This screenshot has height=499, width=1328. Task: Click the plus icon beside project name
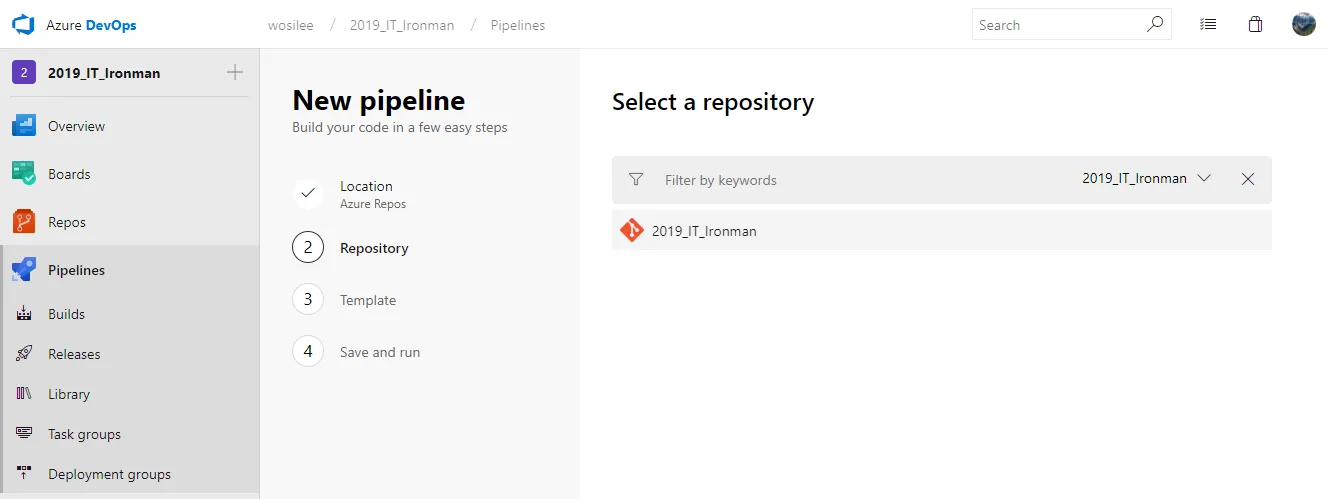[x=235, y=72]
